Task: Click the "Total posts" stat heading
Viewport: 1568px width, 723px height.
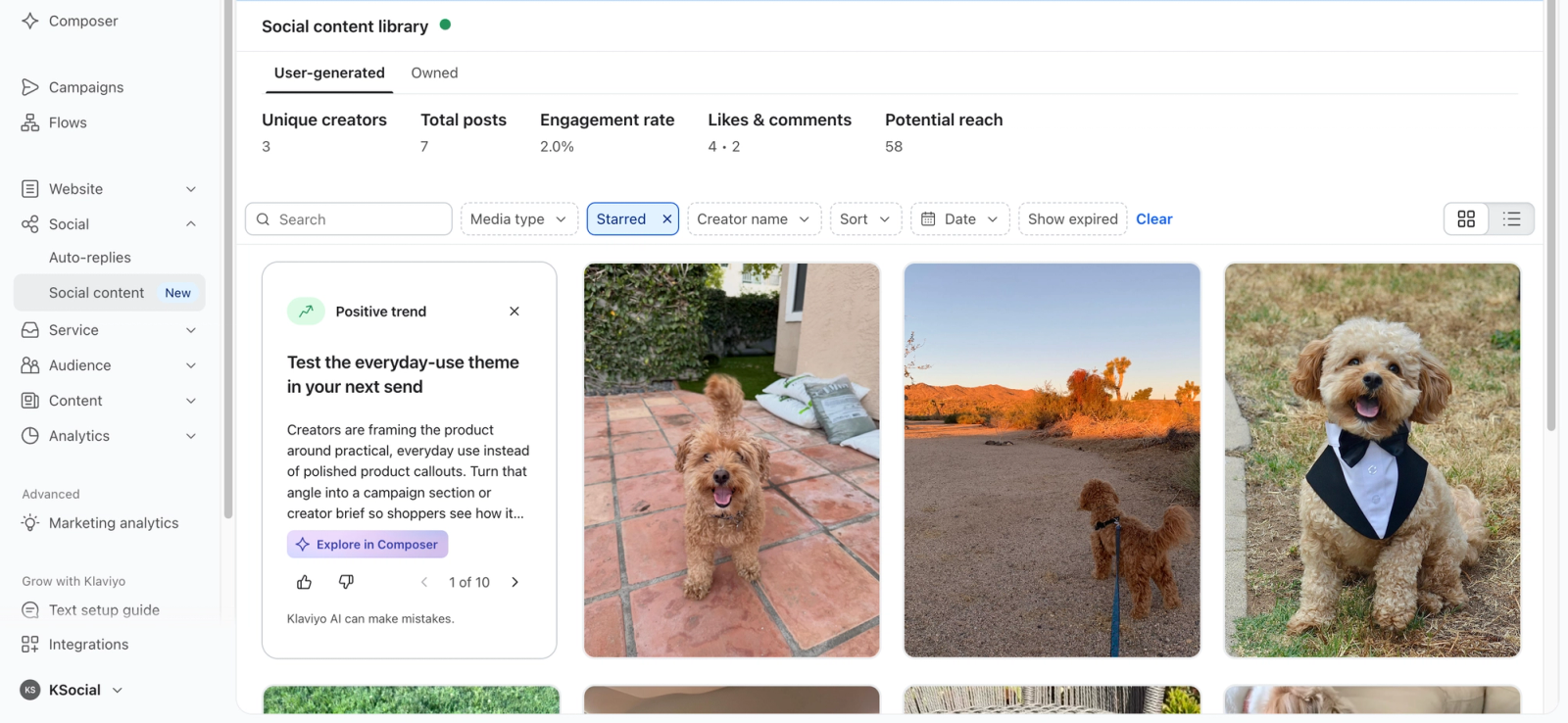Action: click(x=464, y=120)
